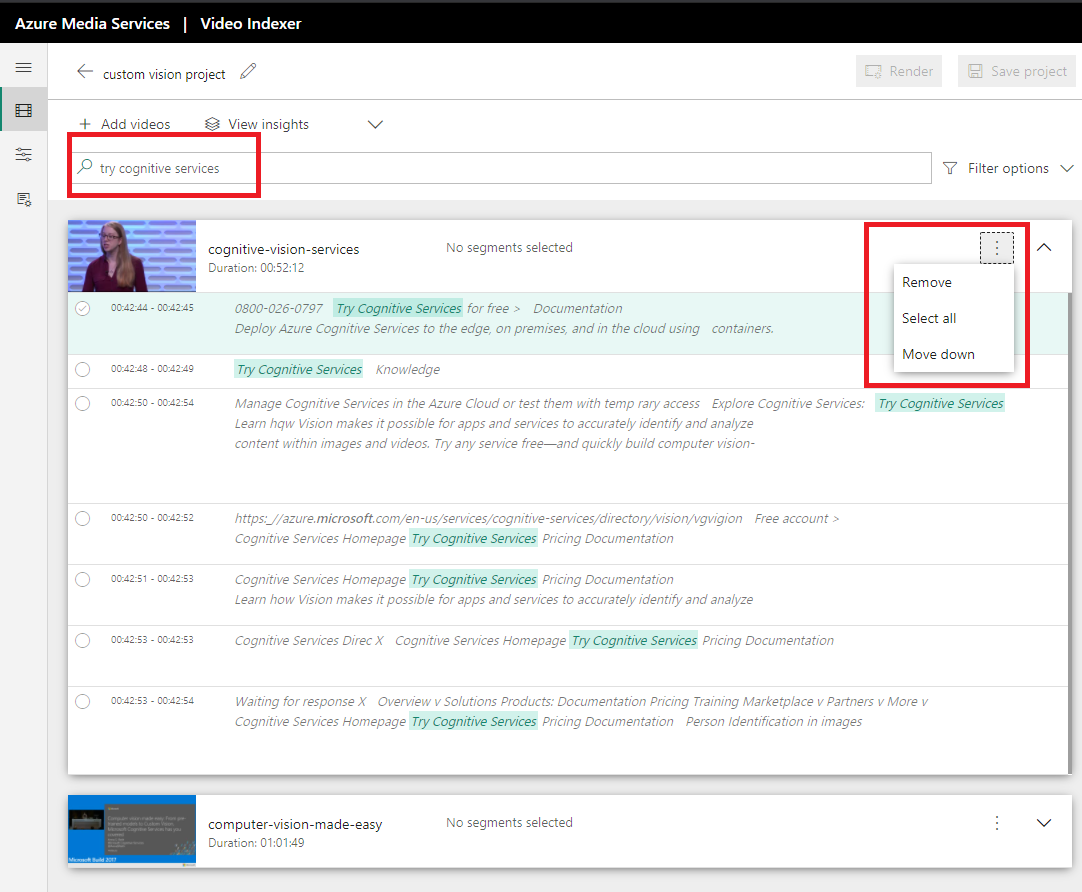
Task: Click the search magnifier icon
Action: (x=85, y=166)
